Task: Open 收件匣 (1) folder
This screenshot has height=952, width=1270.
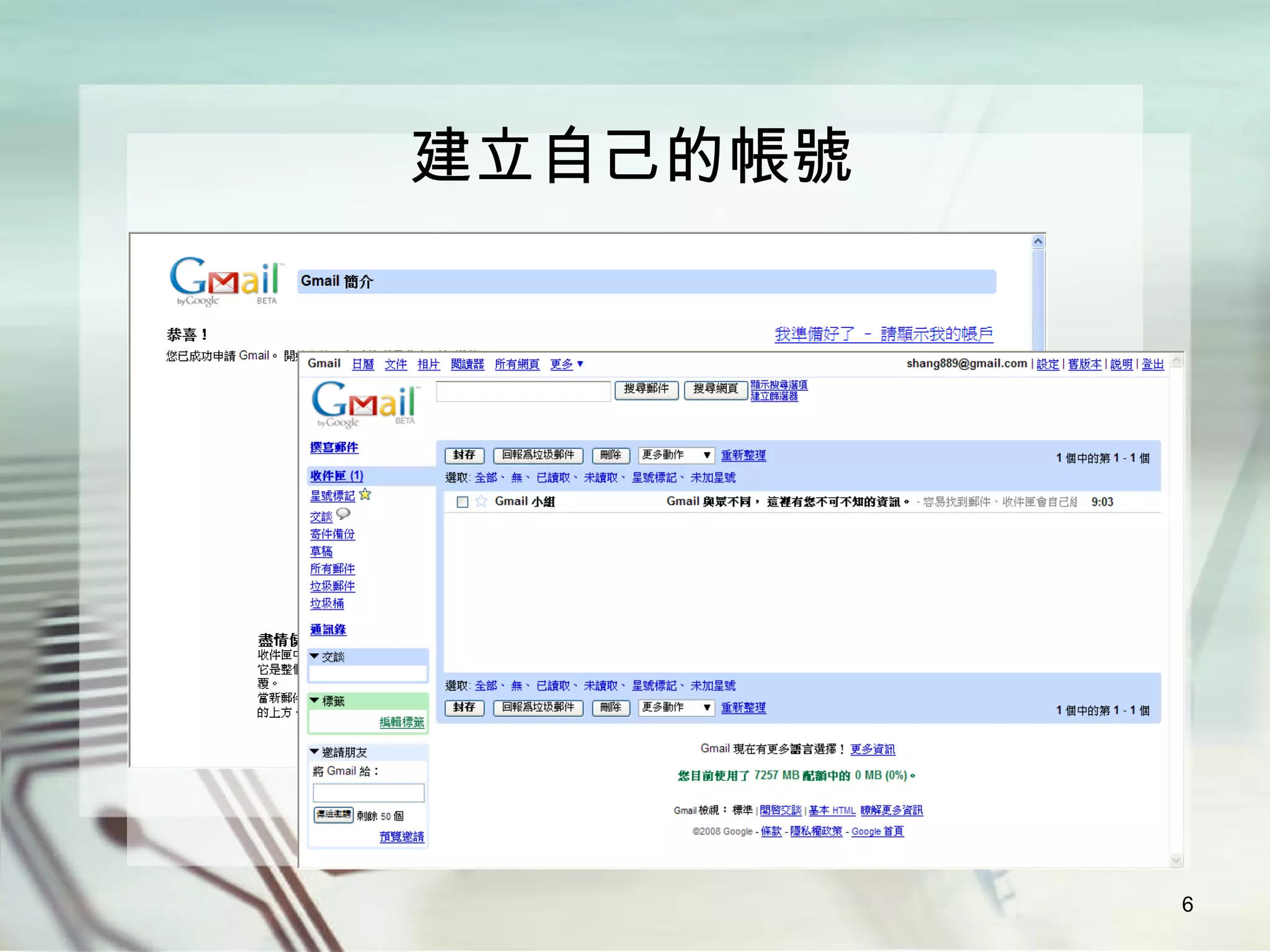Action: [x=337, y=475]
